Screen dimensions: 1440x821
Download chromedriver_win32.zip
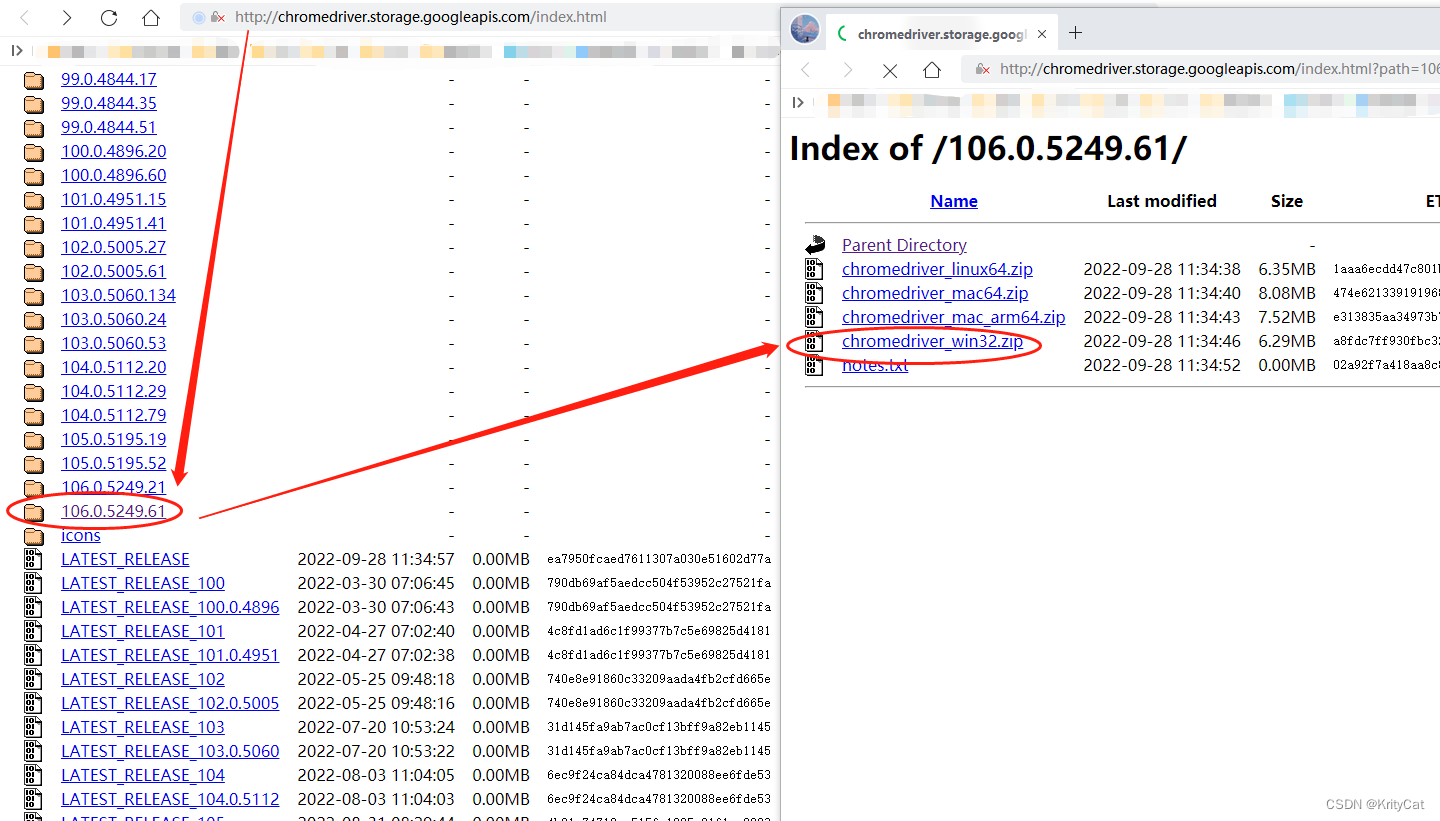tap(932, 341)
